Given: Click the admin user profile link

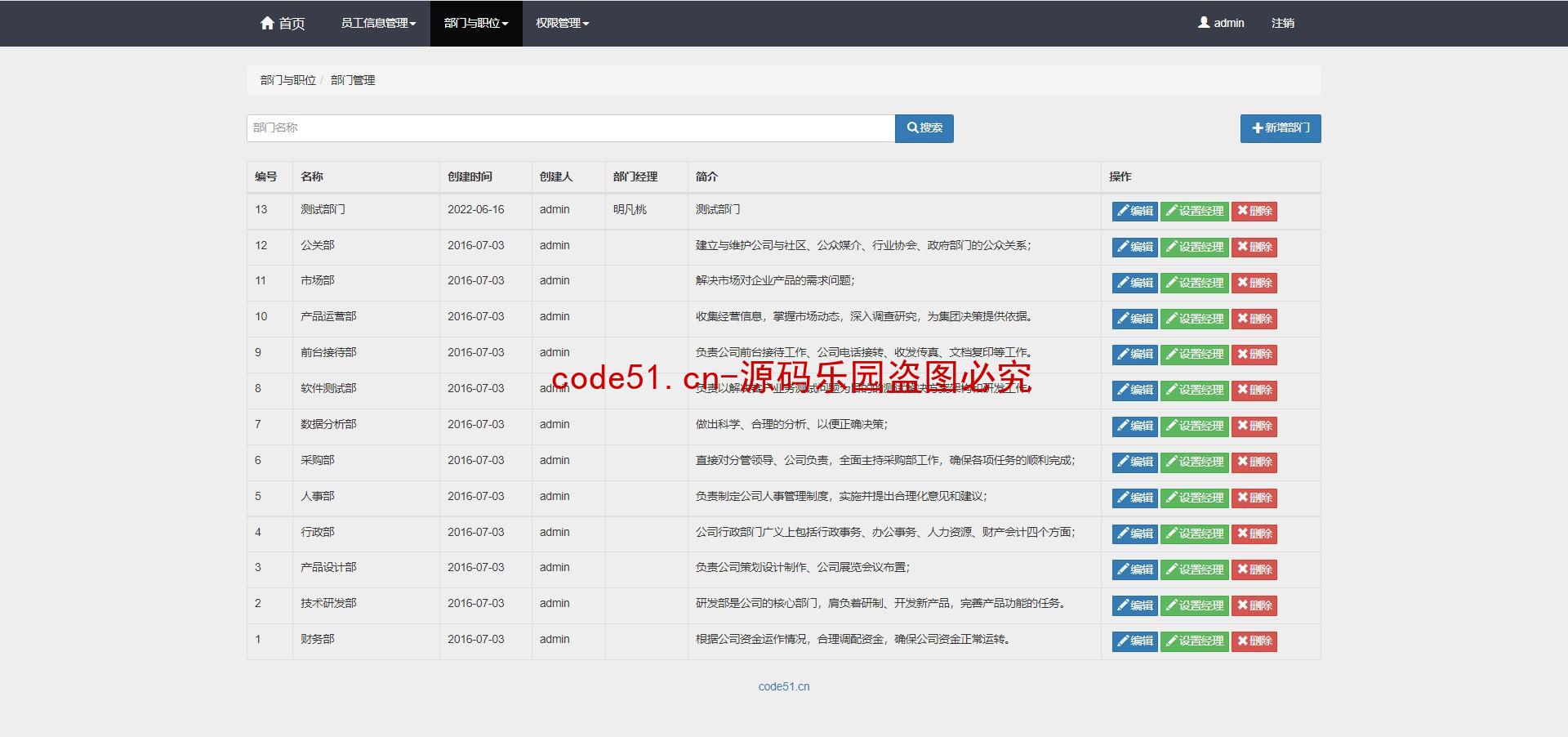Looking at the screenshot, I should click(x=1221, y=23).
